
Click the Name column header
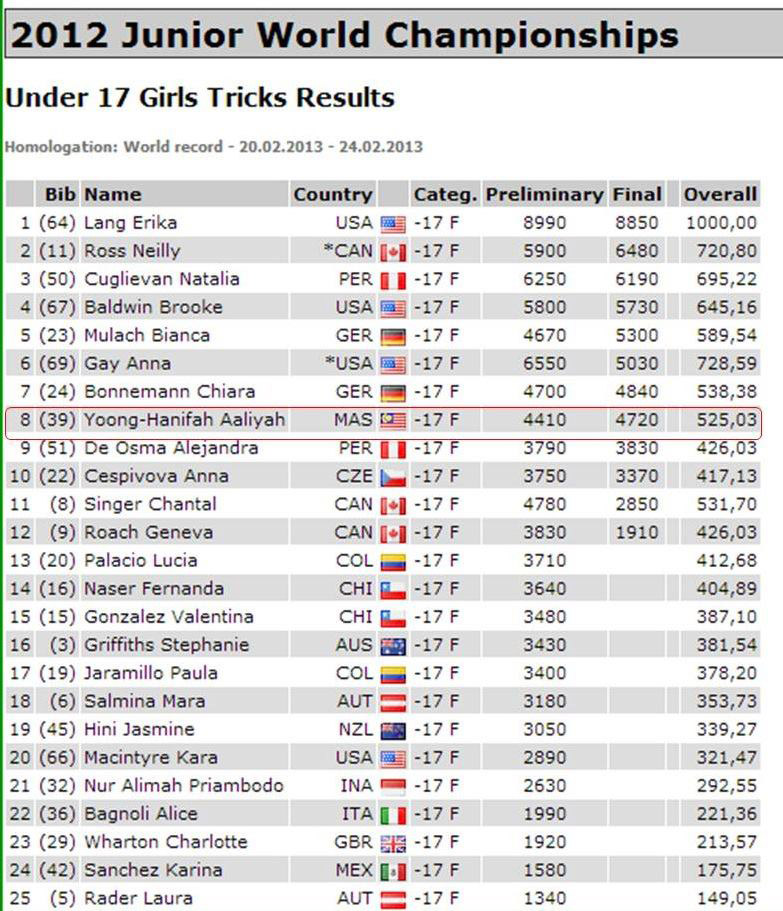pyautogui.click(x=113, y=194)
